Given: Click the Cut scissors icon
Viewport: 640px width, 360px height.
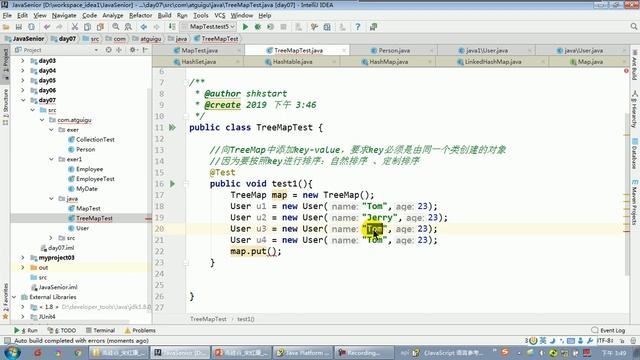Looking at the screenshot, I should pos(75,27).
